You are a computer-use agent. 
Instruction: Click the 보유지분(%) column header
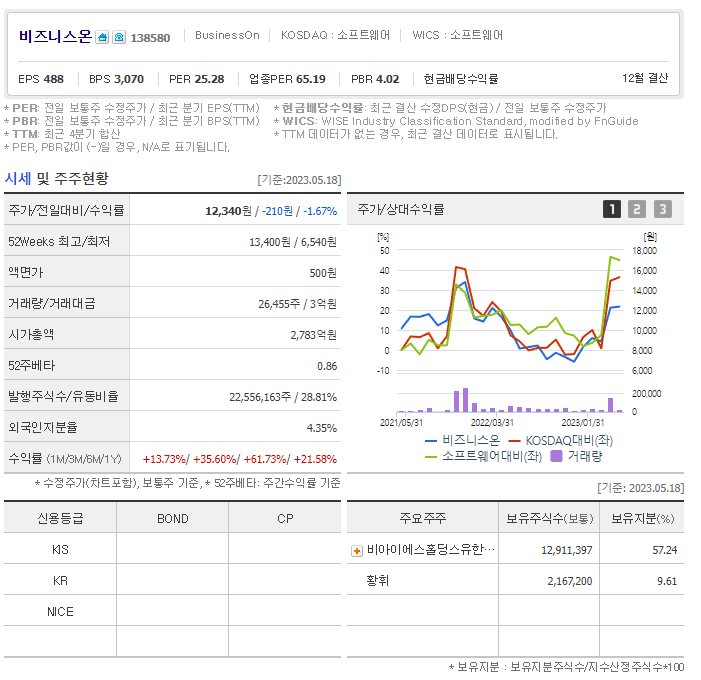click(x=642, y=518)
